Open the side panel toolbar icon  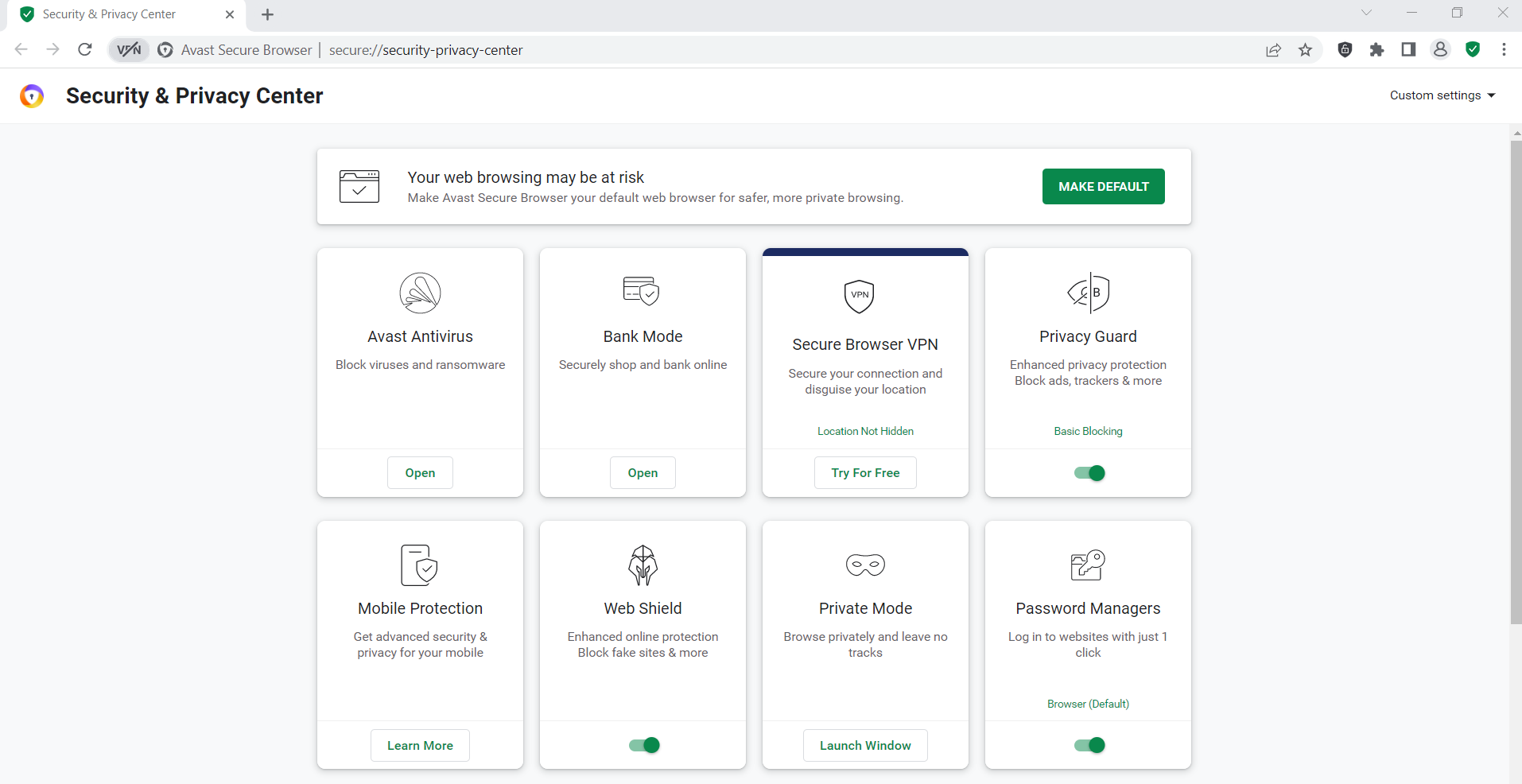(x=1408, y=49)
